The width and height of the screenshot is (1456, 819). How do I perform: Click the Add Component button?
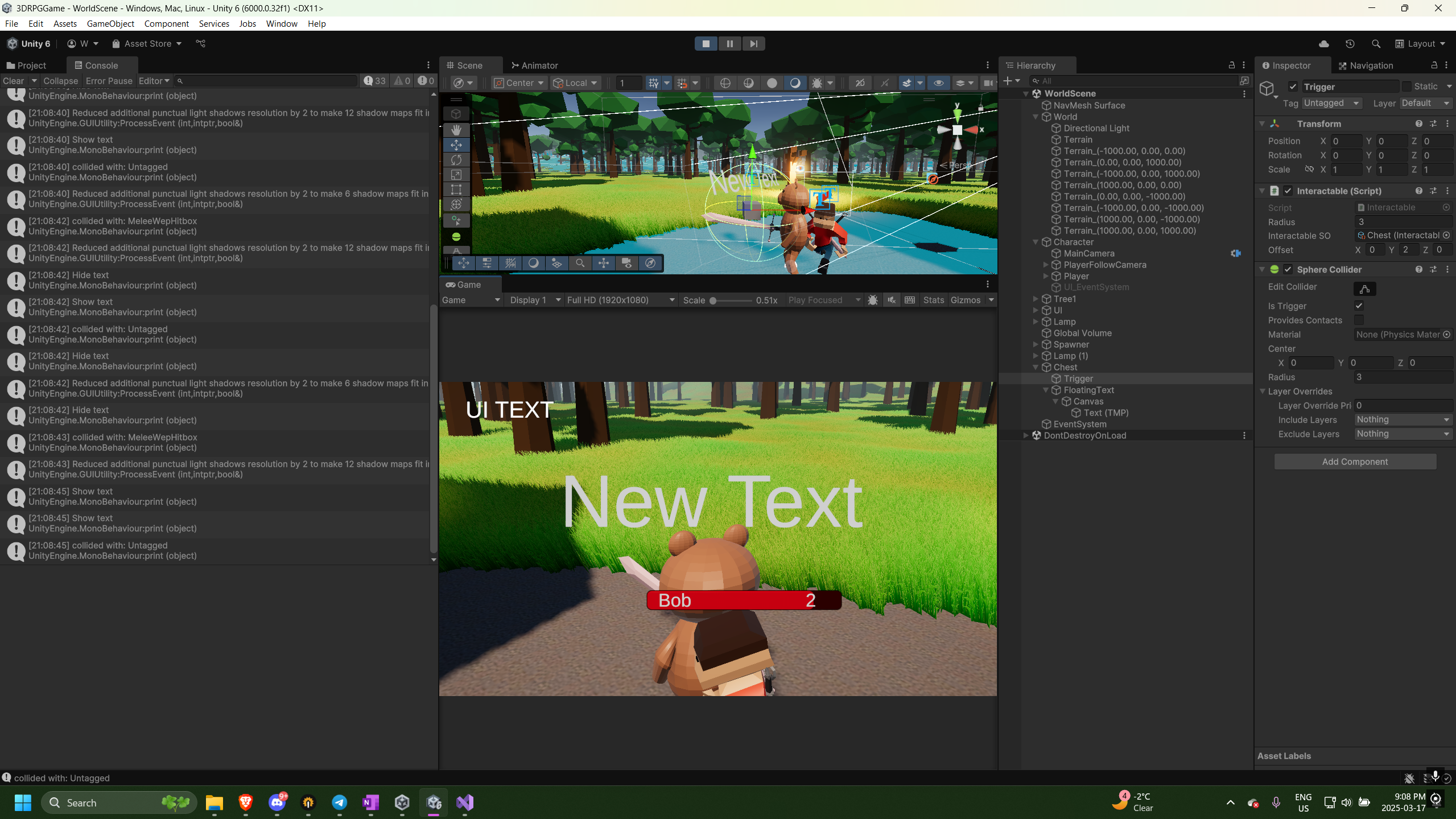pyautogui.click(x=1354, y=461)
